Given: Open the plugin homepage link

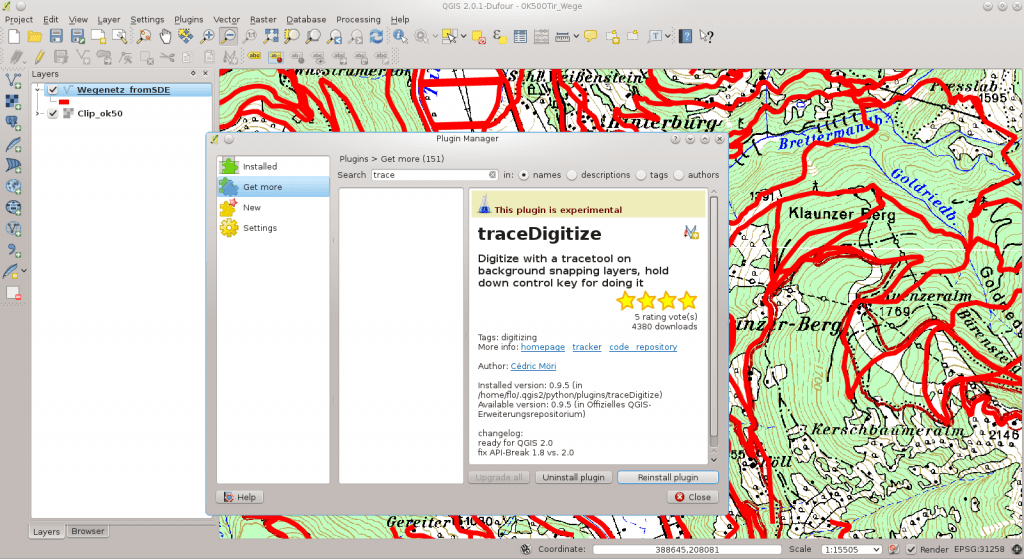Looking at the screenshot, I should tap(543, 347).
